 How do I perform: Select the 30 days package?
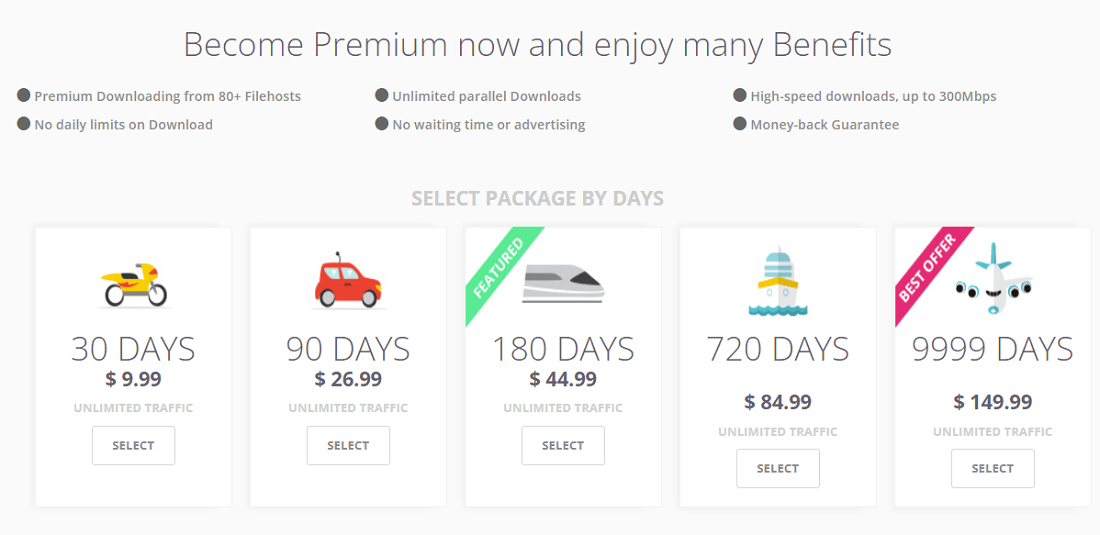tap(133, 445)
